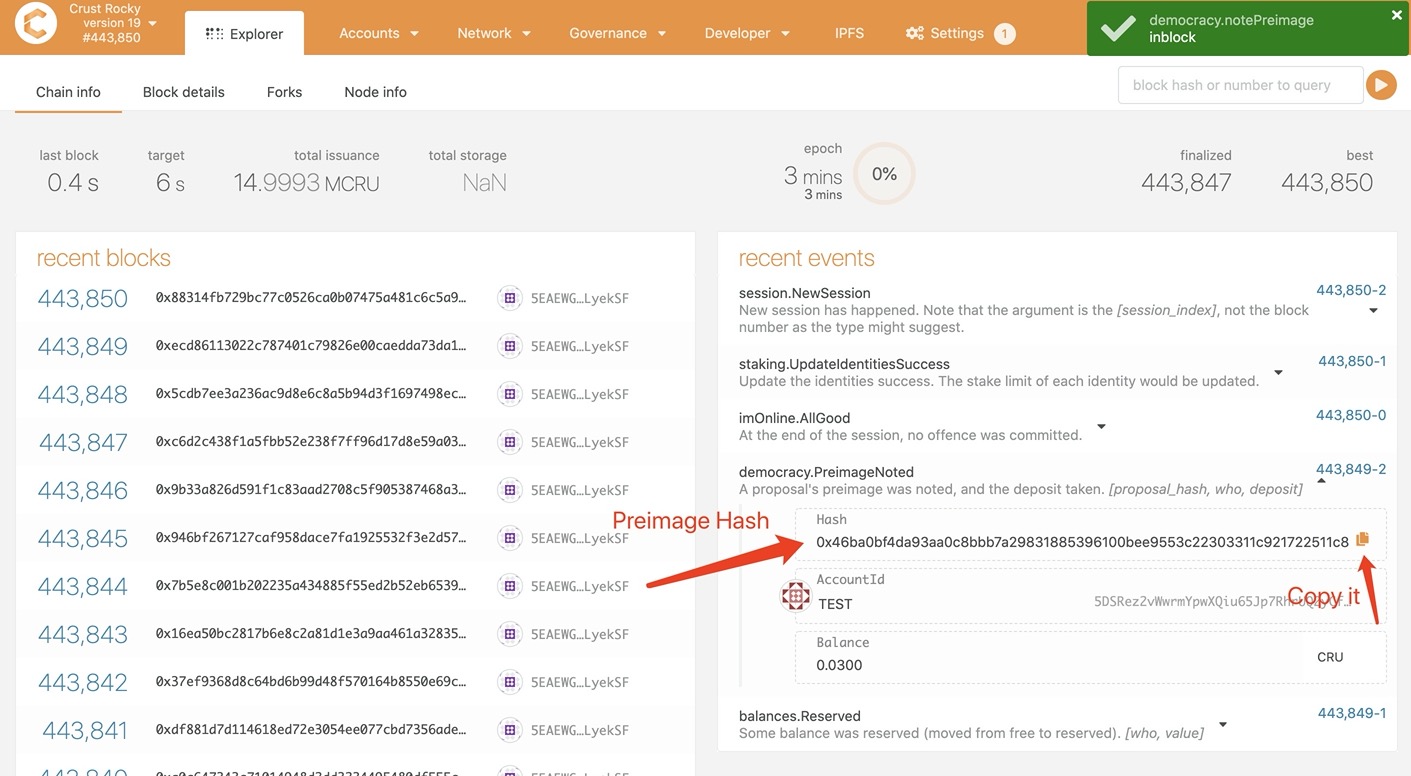Expand the session.NewSession event details
Image resolution: width=1411 pixels, height=776 pixels.
pyautogui.click(x=1373, y=310)
